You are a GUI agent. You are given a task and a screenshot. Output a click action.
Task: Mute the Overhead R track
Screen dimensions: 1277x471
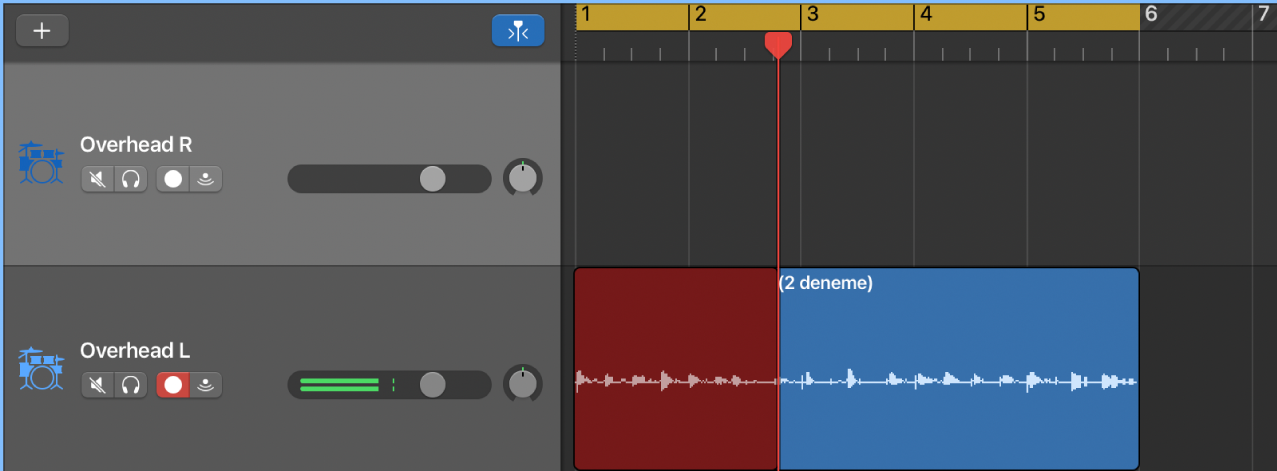pos(98,179)
